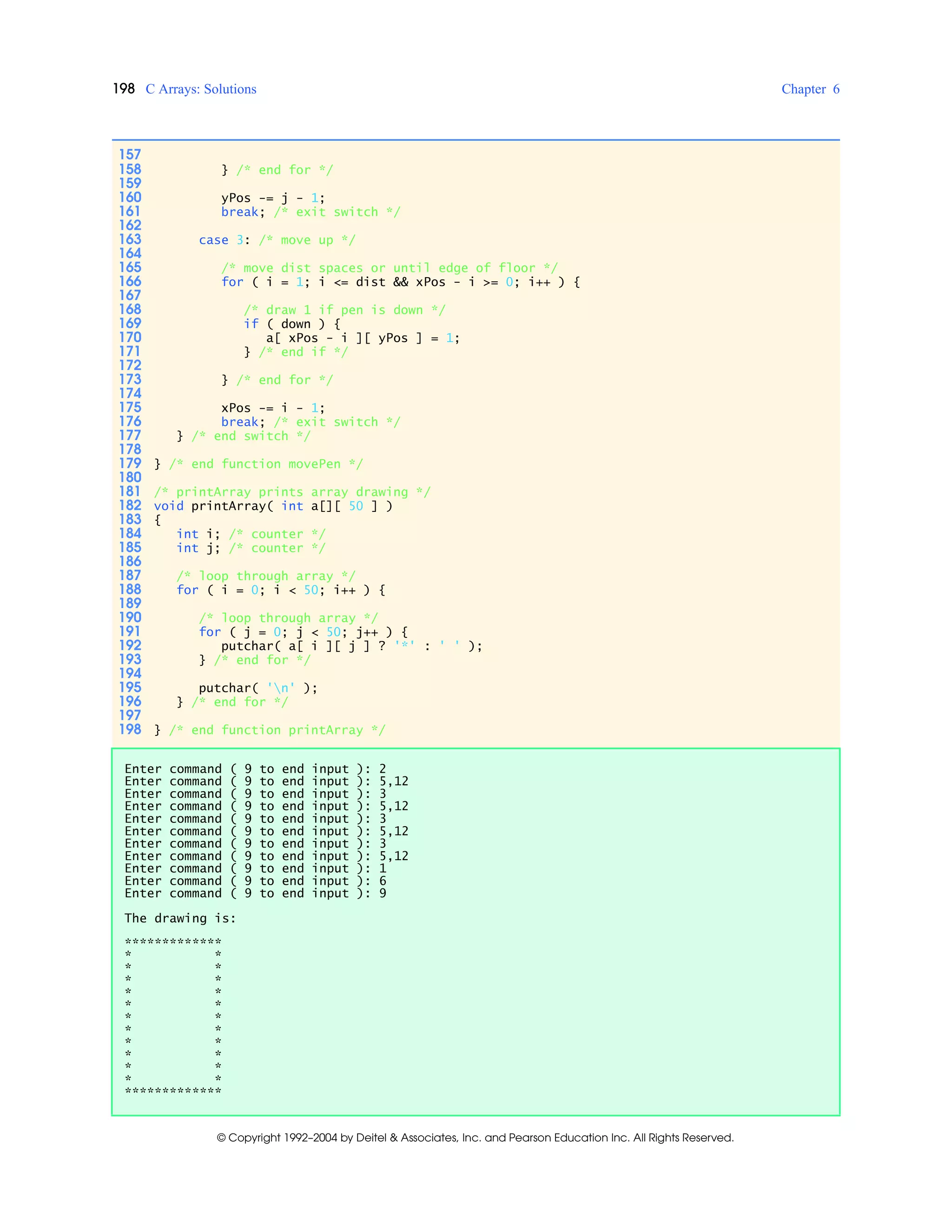
Task: Click the line 161 "break; /* exit switch */"
Action: 311,212
